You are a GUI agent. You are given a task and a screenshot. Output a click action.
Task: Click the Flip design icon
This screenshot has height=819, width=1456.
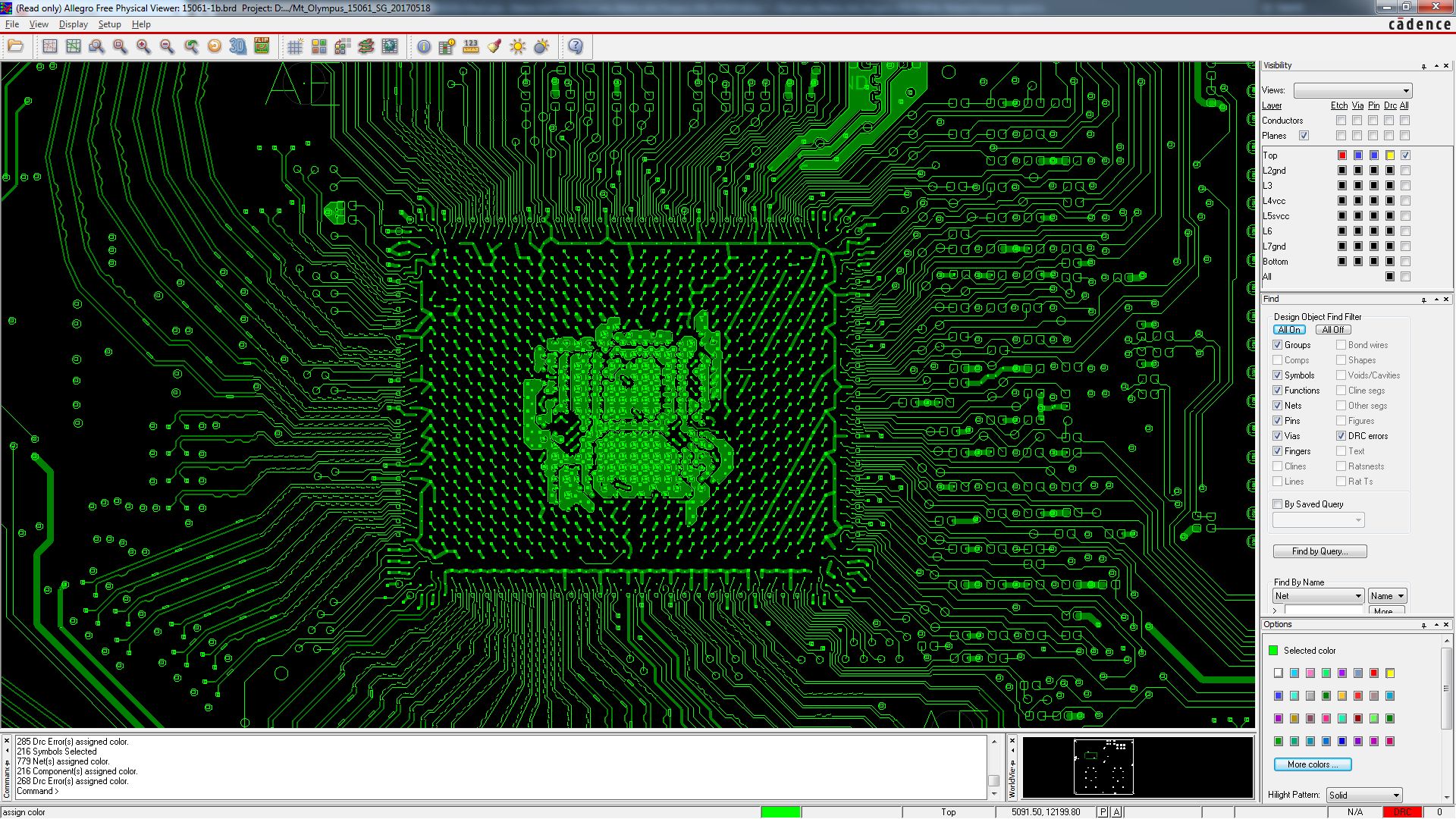262,47
